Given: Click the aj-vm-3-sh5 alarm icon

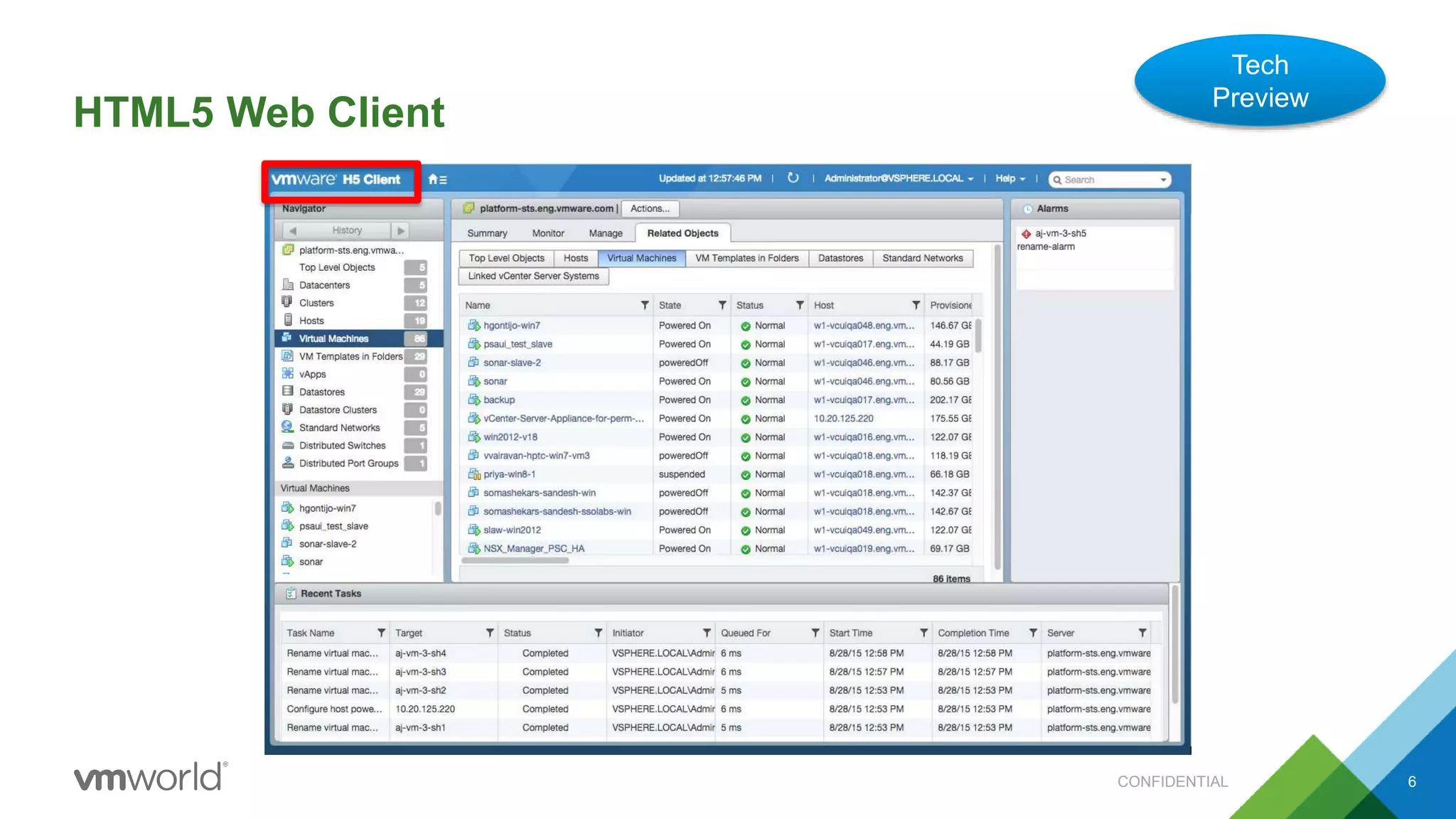Looking at the screenshot, I should 1026,234.
